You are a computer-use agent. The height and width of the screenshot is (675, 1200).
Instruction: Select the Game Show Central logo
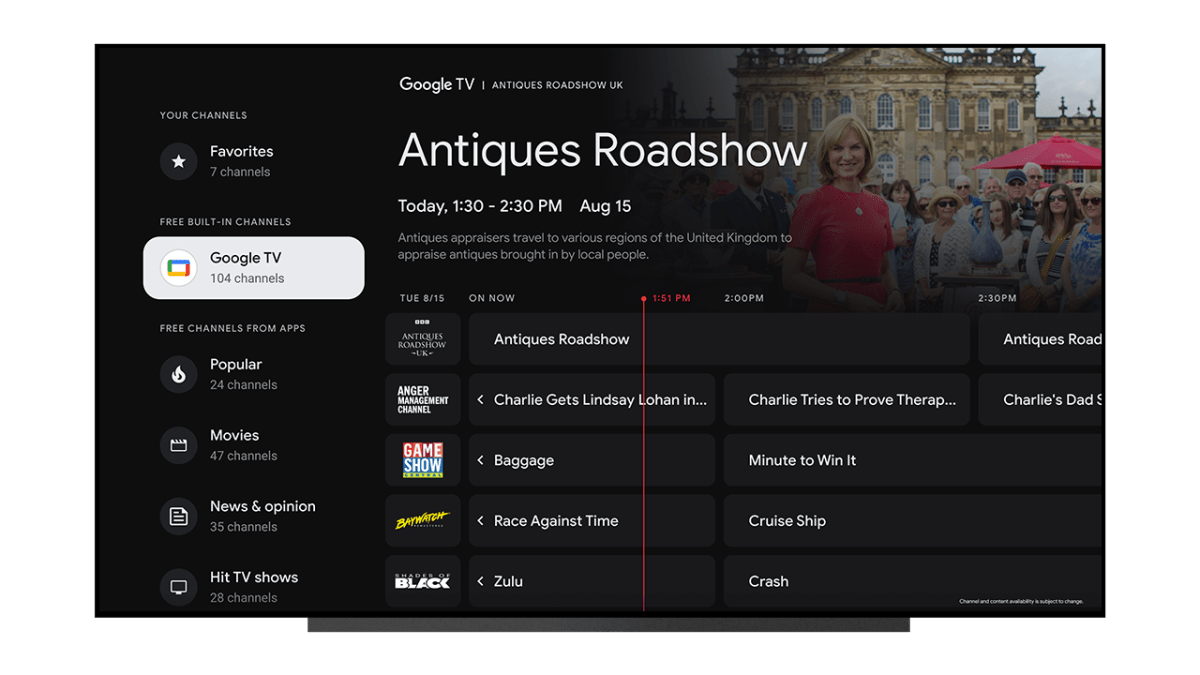pyautogui.click(x=422, y=459)
